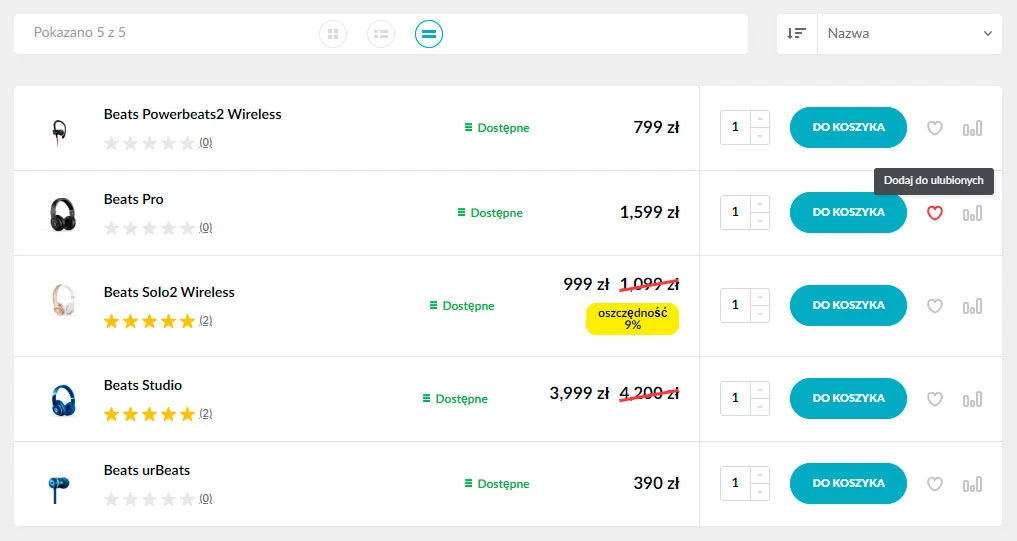Image resolution: width=1017 pixels, height=541 pixels.
Task: Open the Nazwa sort dropdown
Action: (909, 34)
